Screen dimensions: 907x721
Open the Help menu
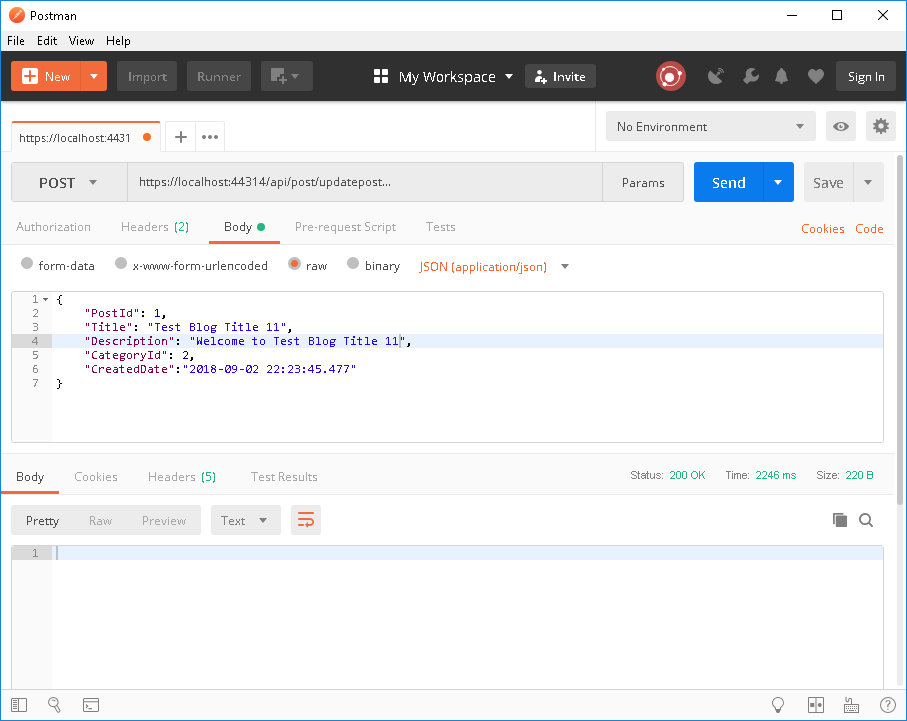pos(118,41)
